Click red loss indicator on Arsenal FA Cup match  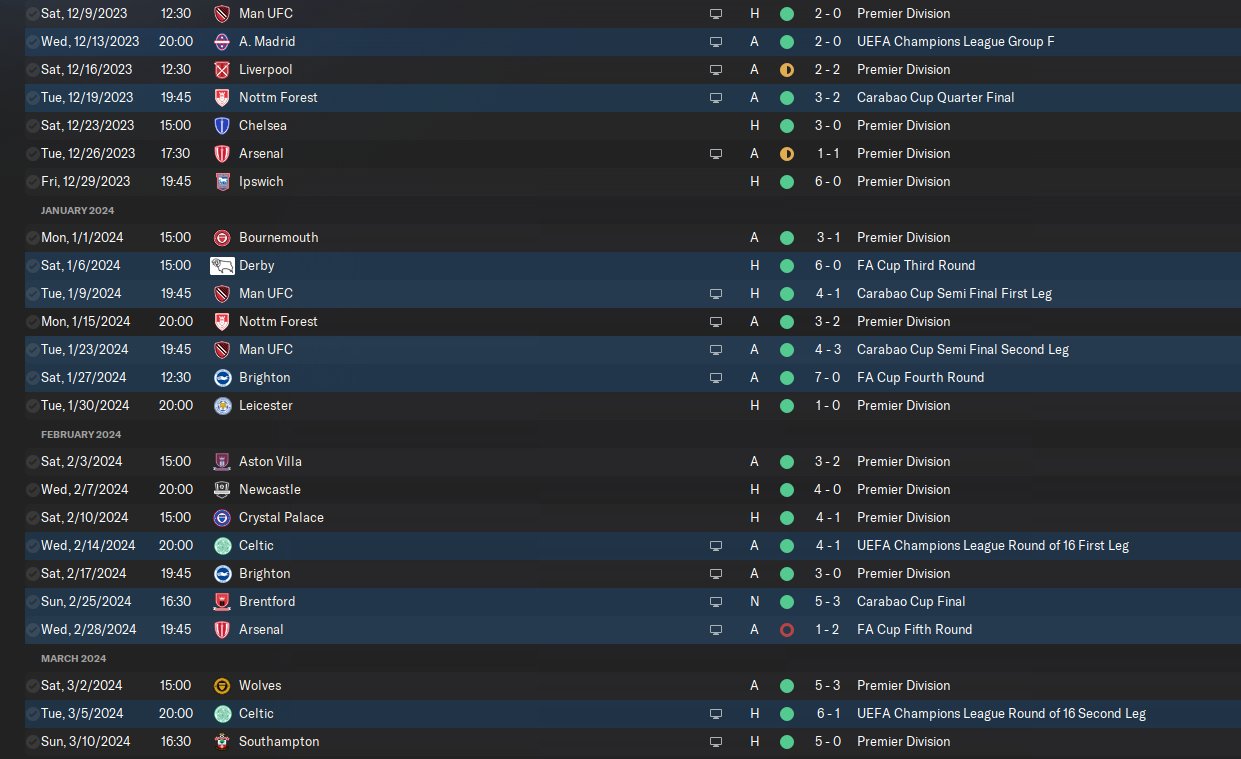[787, 630]
